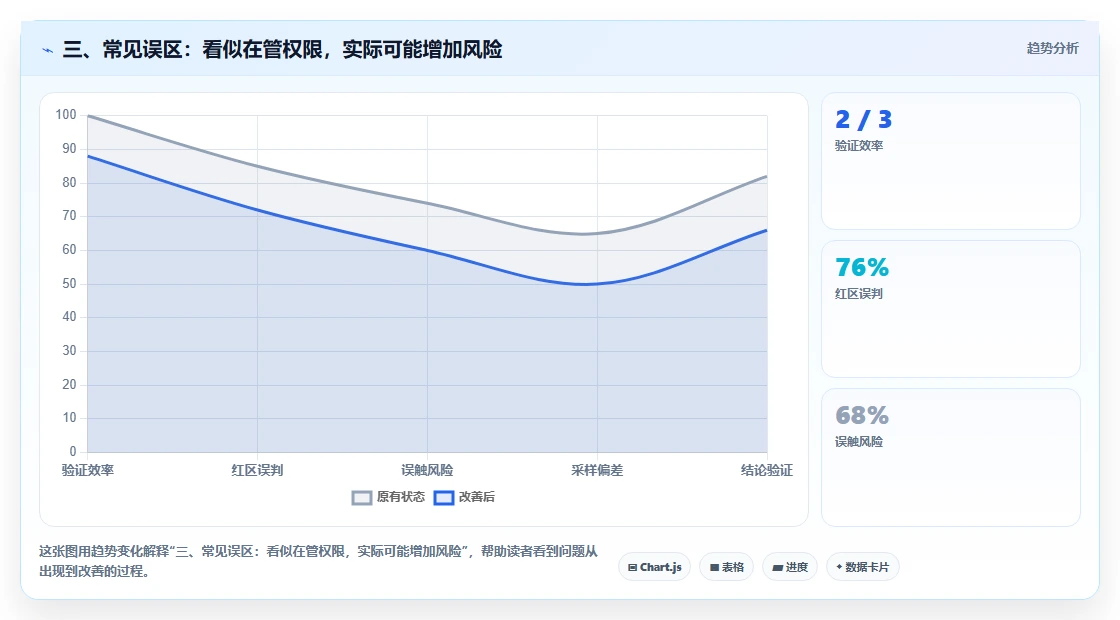
Task: Click the y-axis value 100
Action: coord(66,115)
